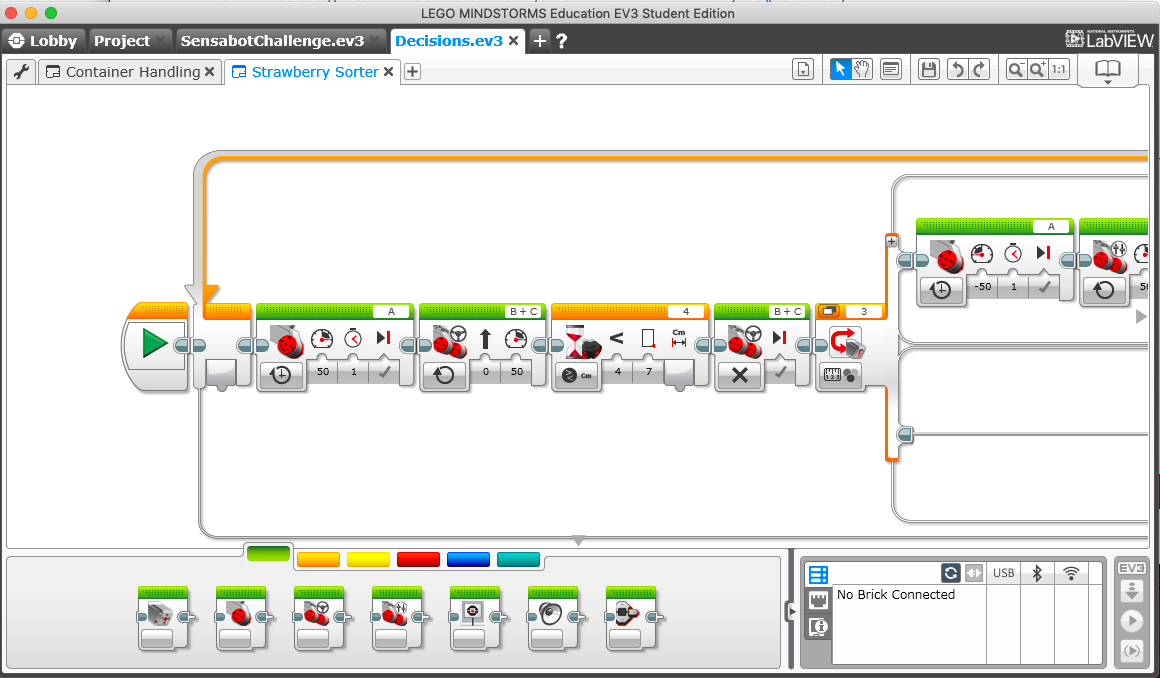Open loop block mode selector at loop start
The width and height of the screenshot is (1160, 678).
(x=221, y=372)
